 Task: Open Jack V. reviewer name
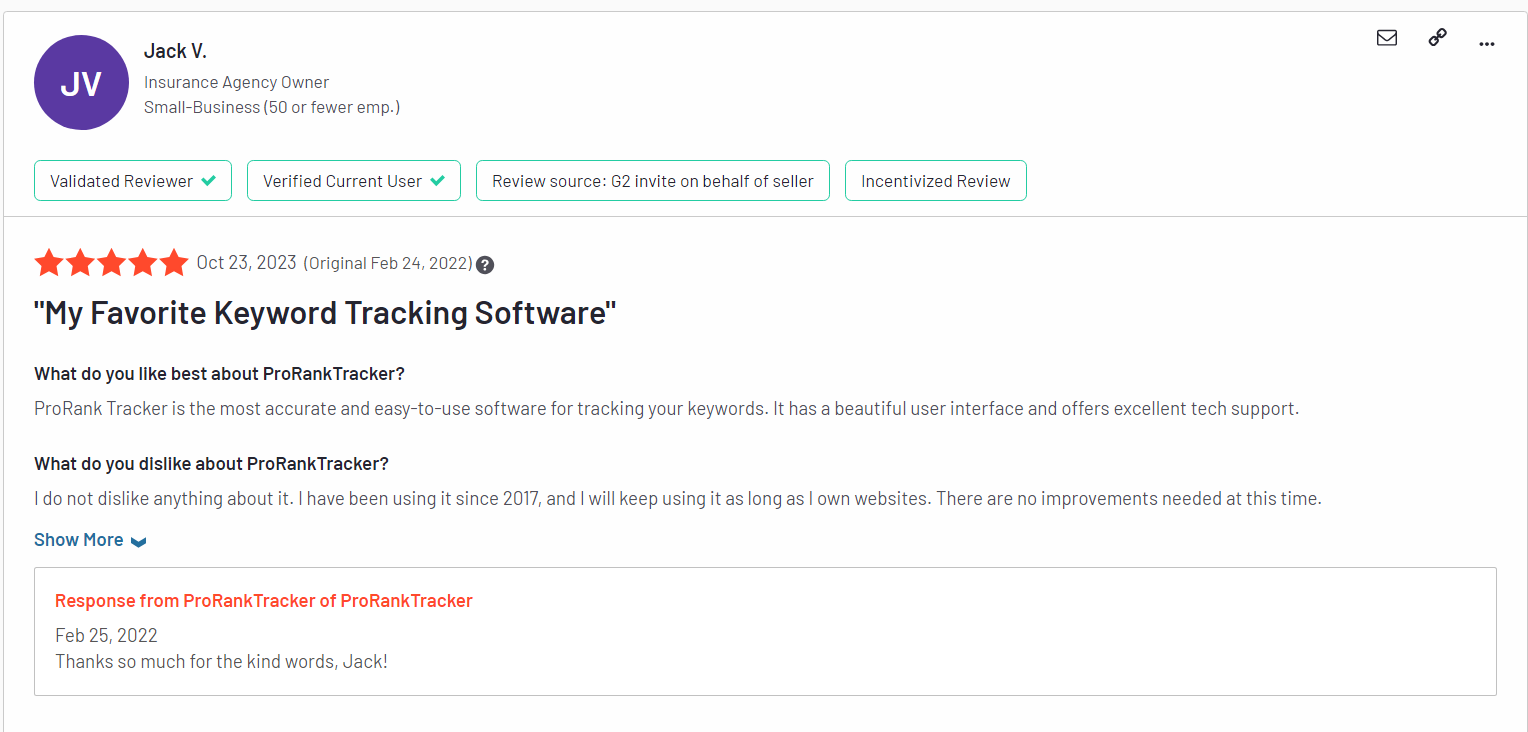point(175,51)
